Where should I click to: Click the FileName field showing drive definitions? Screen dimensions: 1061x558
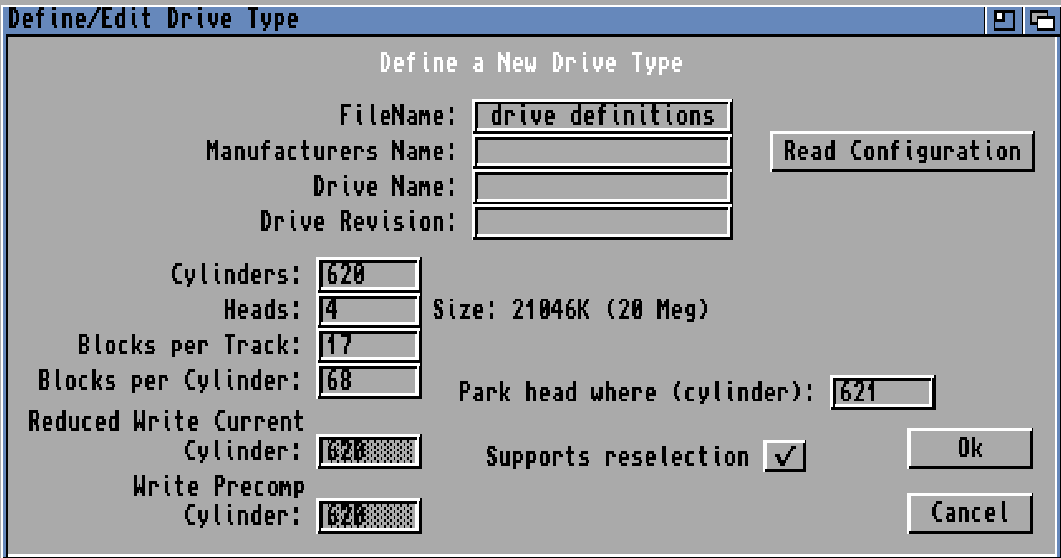602,116
